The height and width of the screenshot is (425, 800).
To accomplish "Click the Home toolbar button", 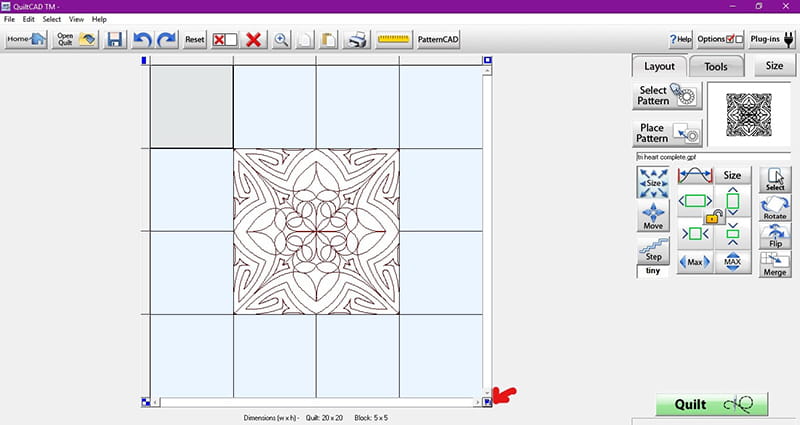I will 25,40.
